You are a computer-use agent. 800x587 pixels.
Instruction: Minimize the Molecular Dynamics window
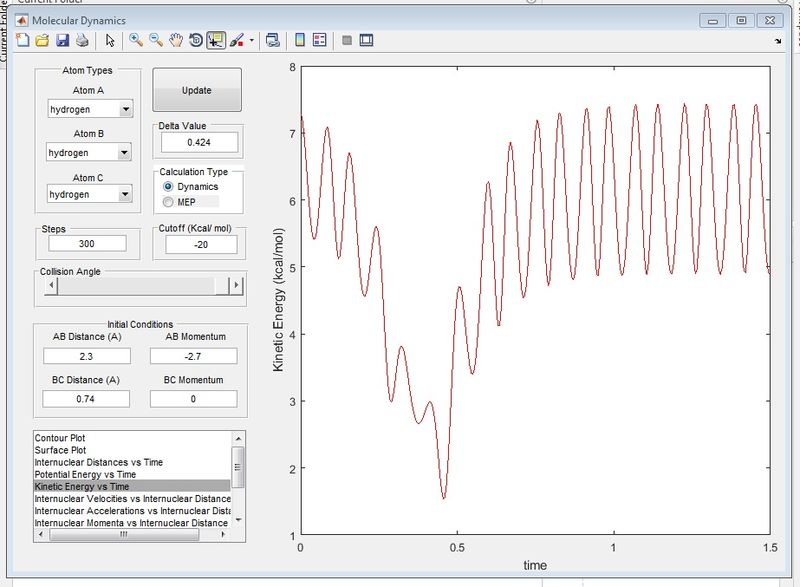(713, 20)
